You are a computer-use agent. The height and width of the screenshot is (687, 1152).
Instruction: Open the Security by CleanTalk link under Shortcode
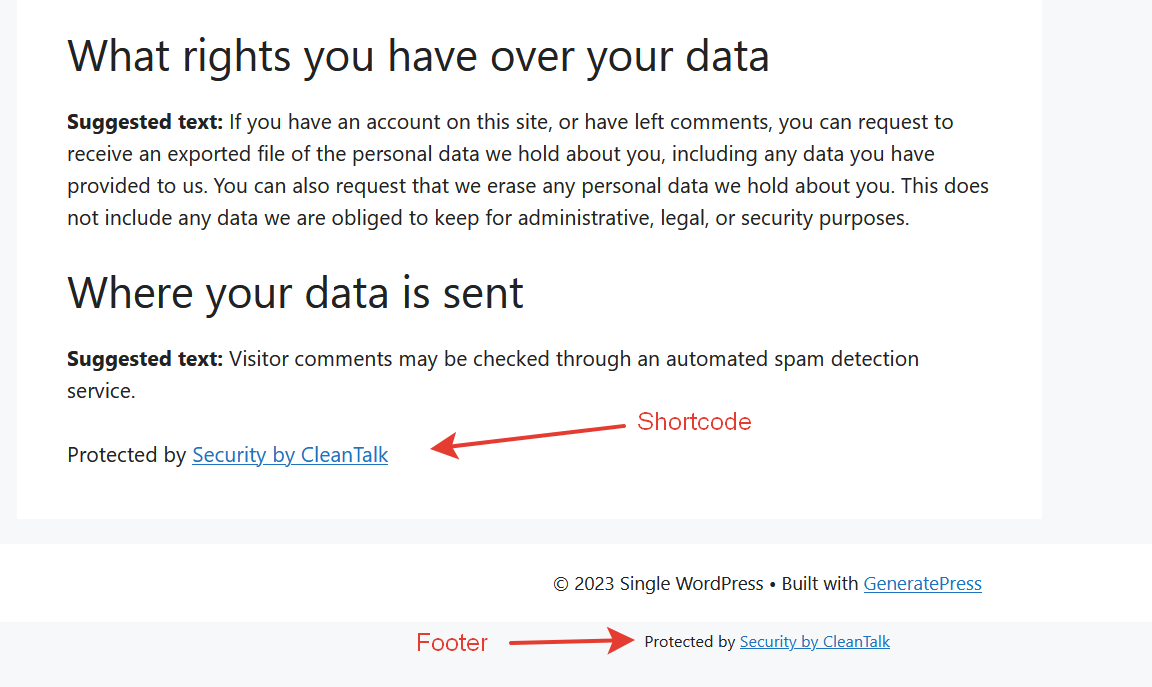click(290, 455)
